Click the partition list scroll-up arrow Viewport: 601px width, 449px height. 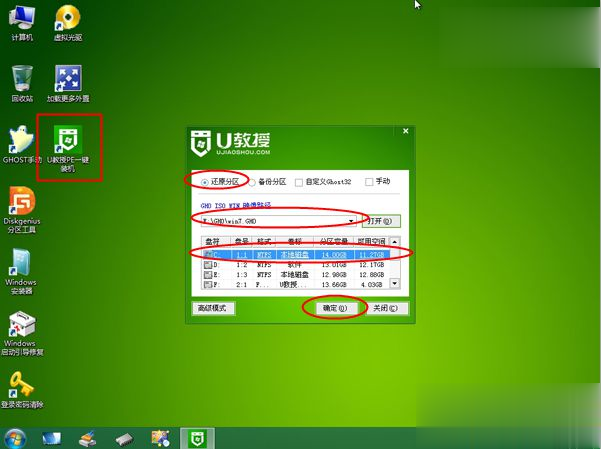pos(394,242)
